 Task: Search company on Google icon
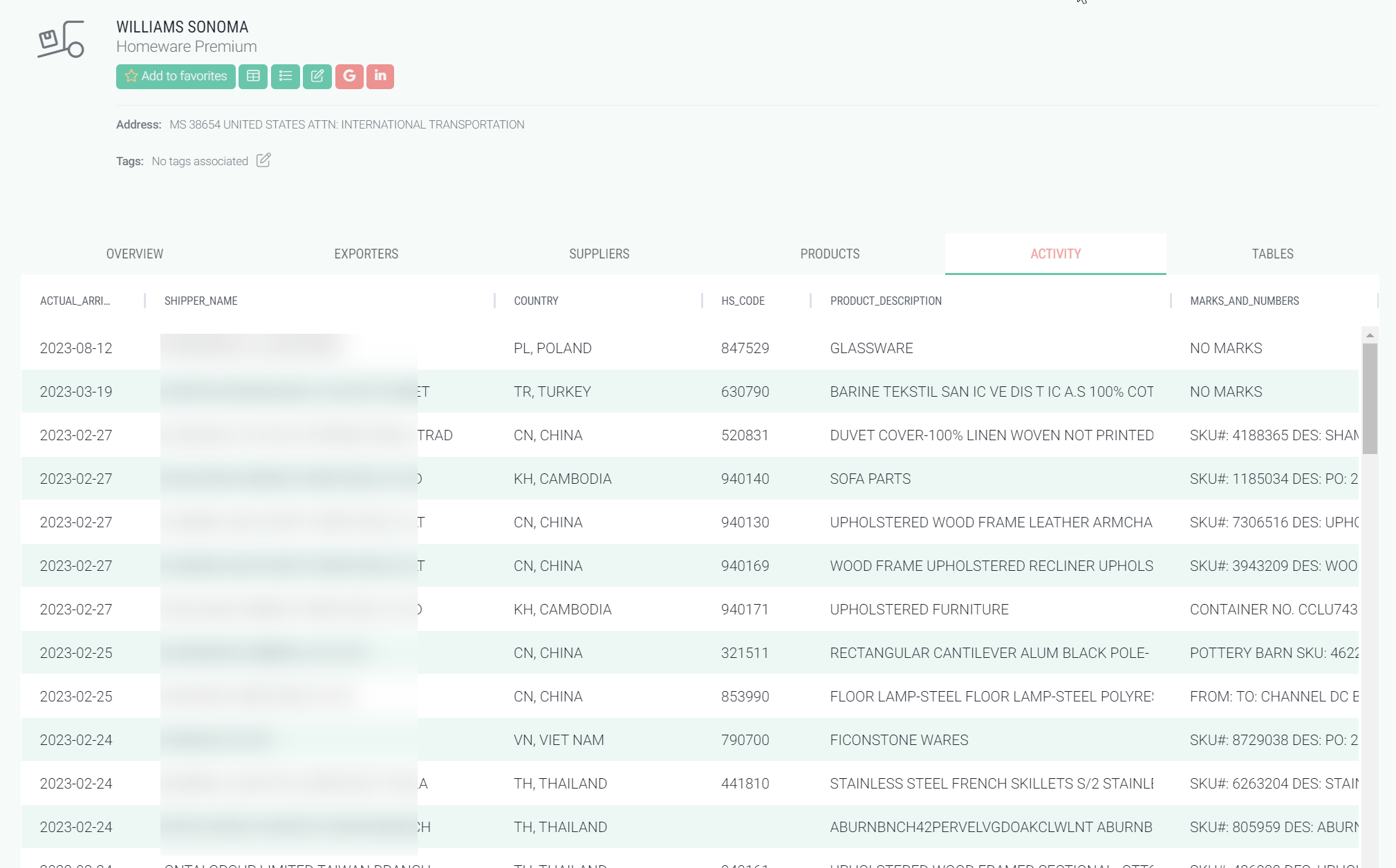[349, 76]
